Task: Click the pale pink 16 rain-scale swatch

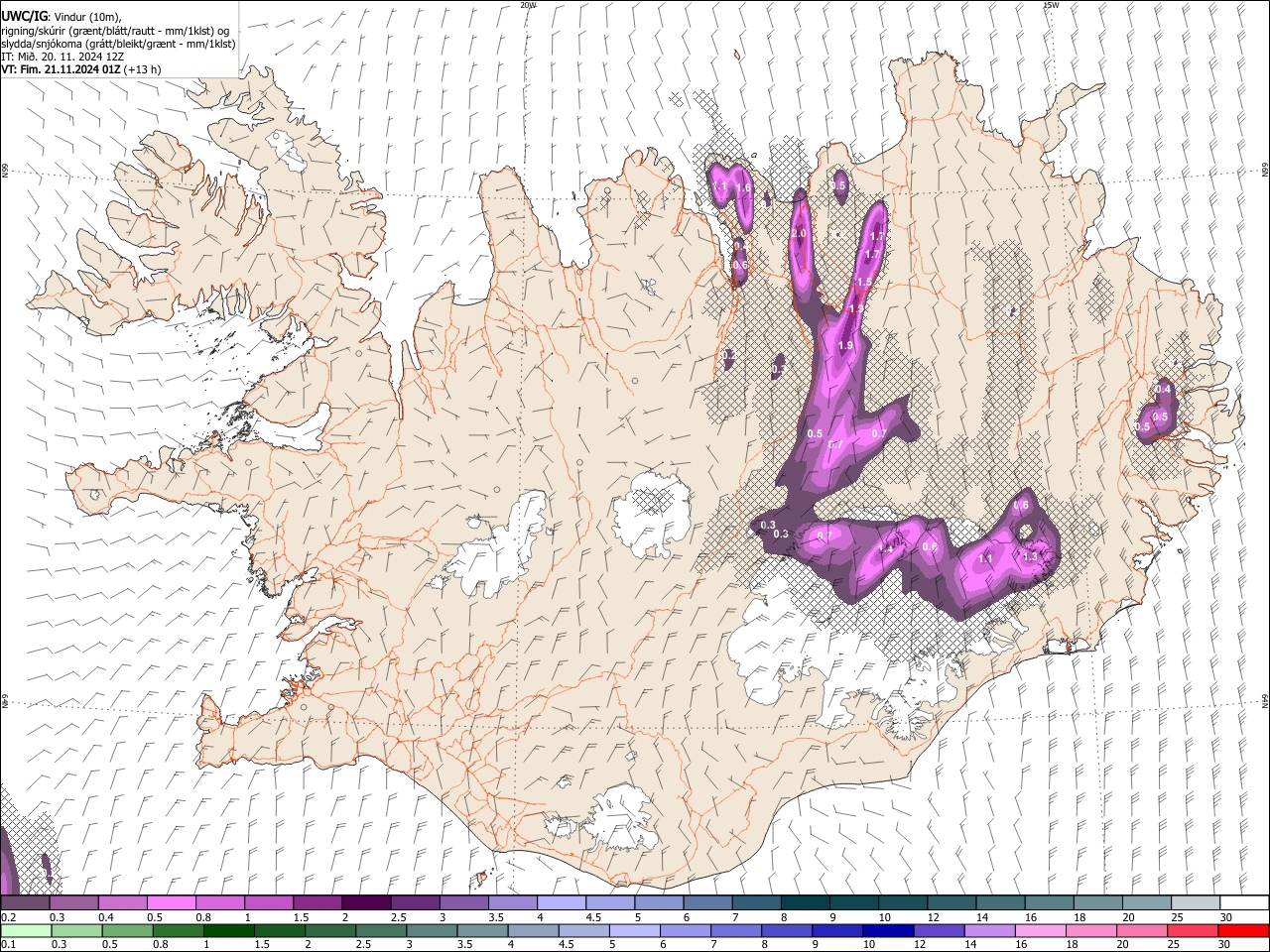Action: pos(1042,931)
